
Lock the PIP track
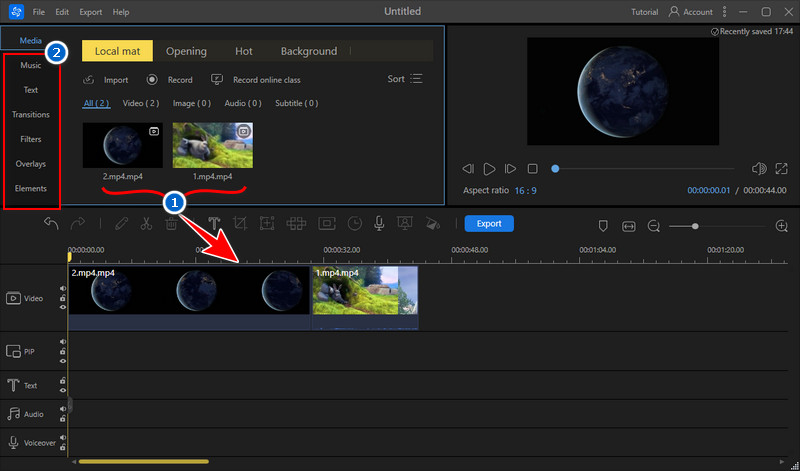click(x=63, y=352)
